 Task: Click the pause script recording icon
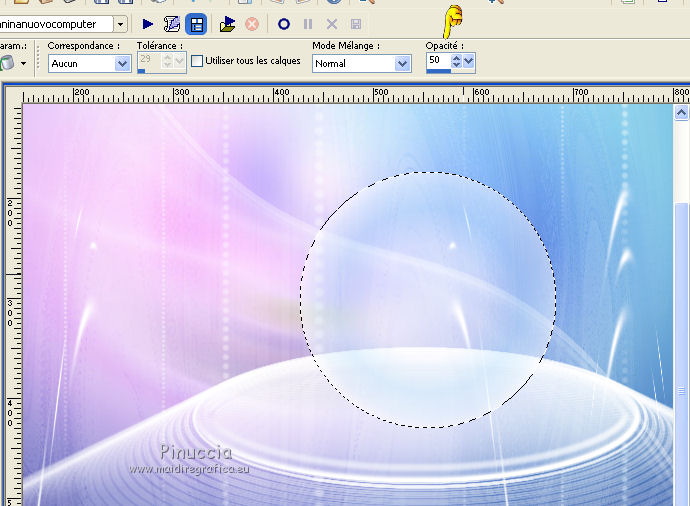pyautogui.click(x=308, y=24)
